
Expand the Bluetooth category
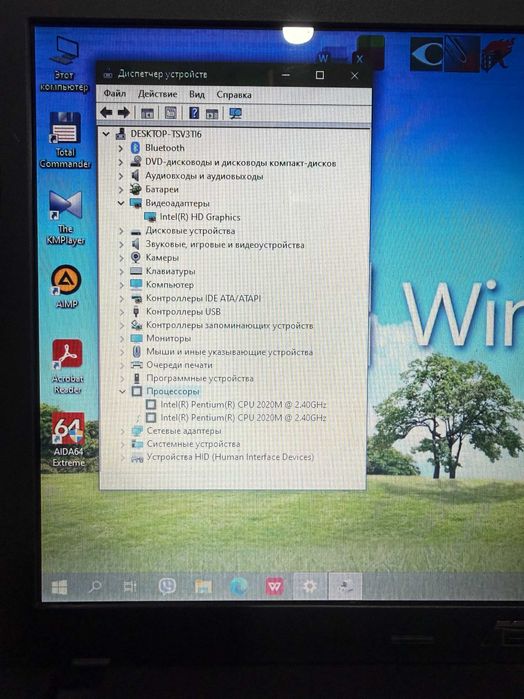(x=120, y=148)
